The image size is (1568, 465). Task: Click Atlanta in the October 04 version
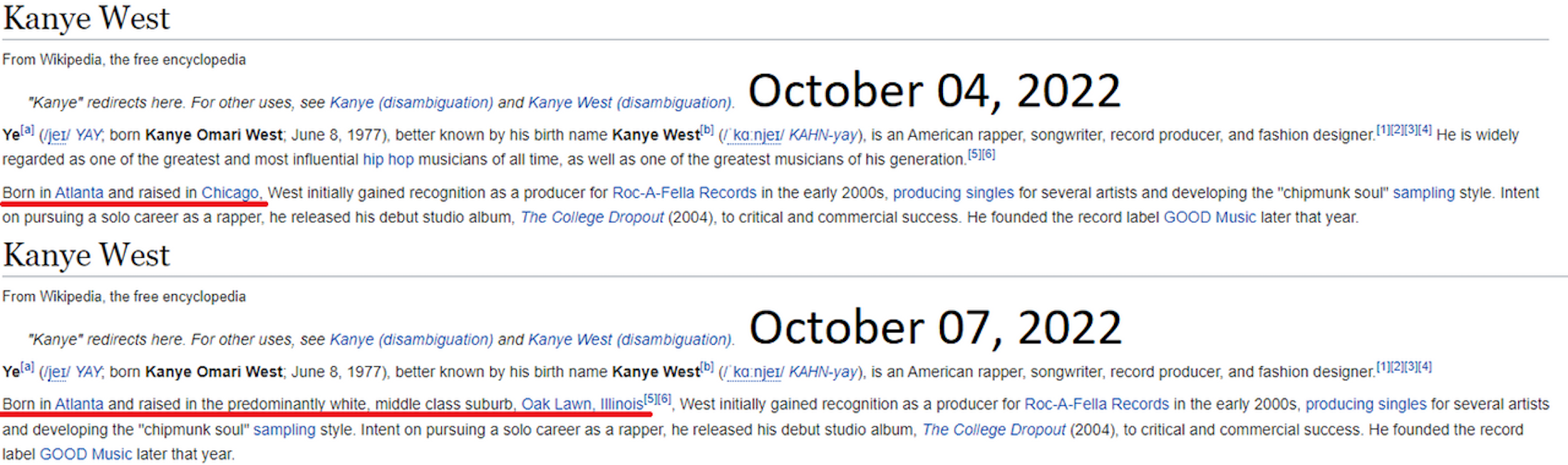tap(79, 193)
